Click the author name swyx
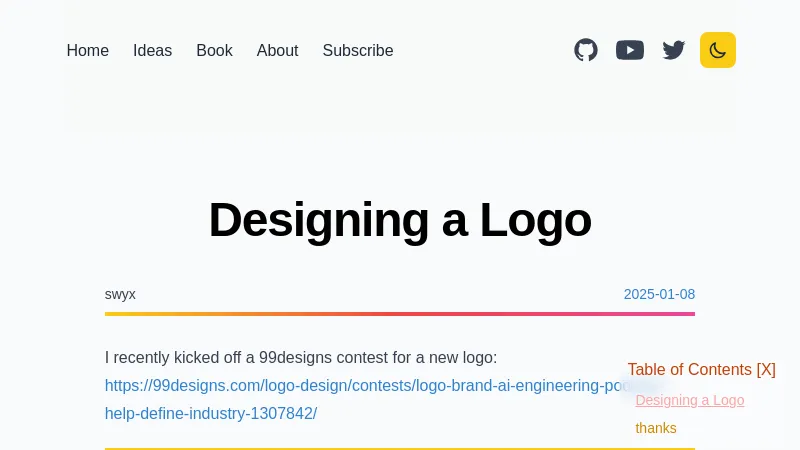This screenshot has width=800, height=450. click(120, 294)
